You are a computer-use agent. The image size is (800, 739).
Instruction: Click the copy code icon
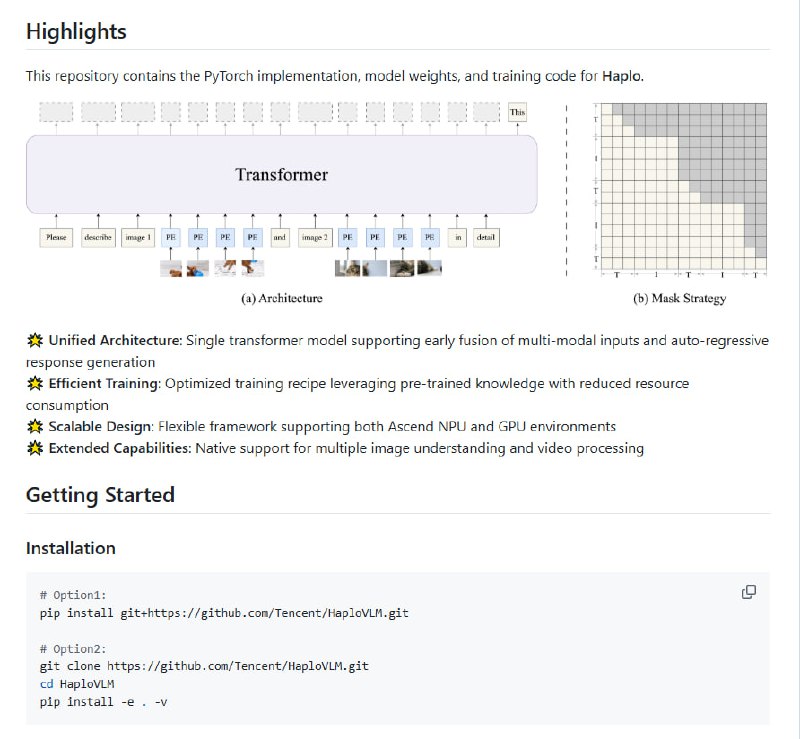pyautogui.click(x=748, y=592)
